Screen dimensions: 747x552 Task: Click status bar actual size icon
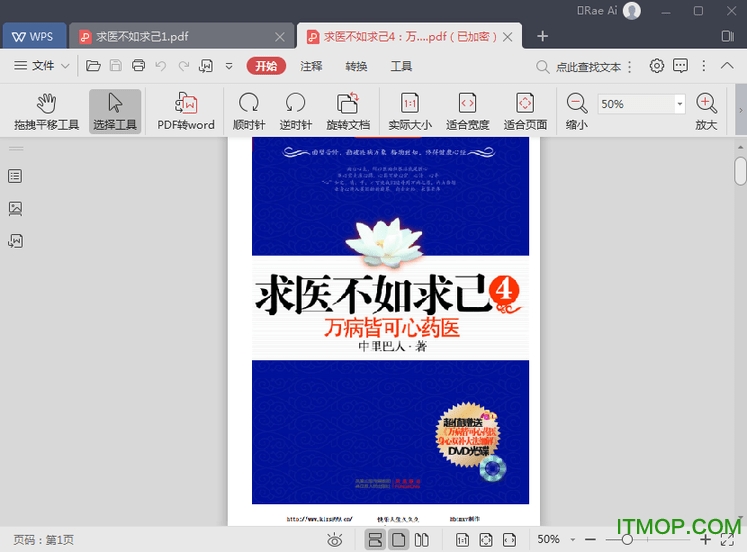point(462,540)
